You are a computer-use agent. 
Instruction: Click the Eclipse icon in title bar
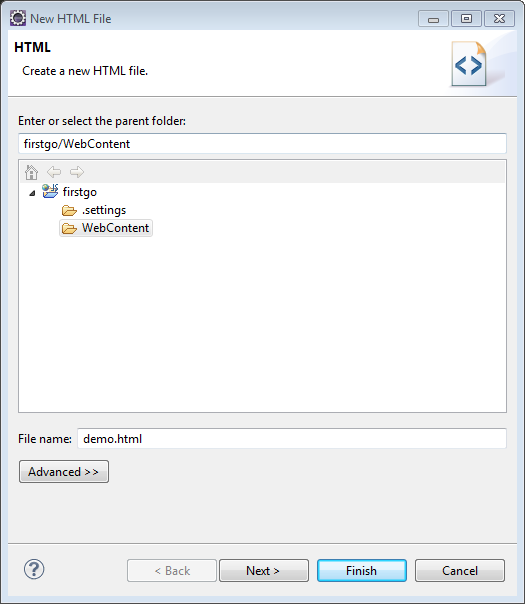(18, 18)
